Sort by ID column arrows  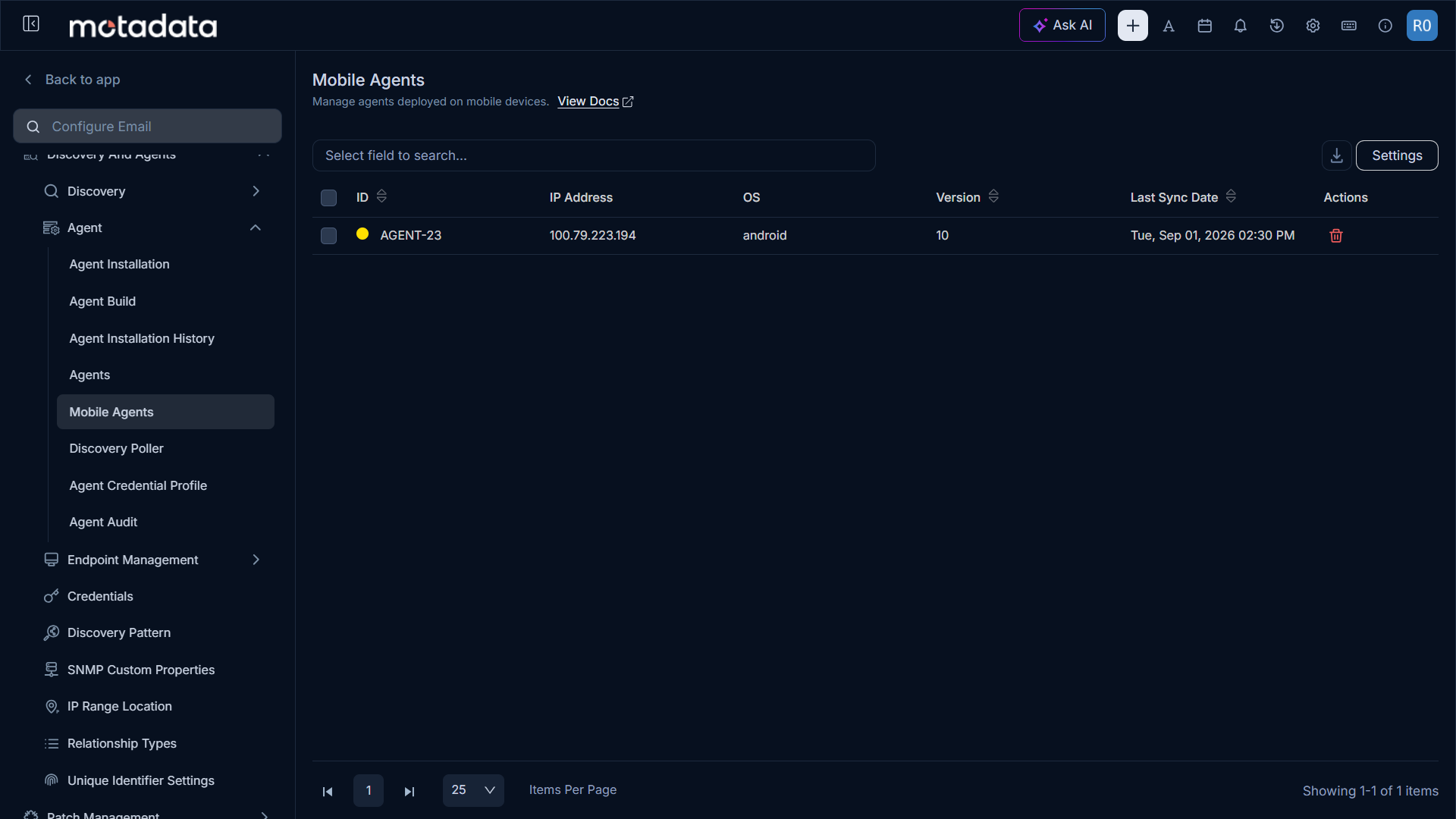(381, 196)
